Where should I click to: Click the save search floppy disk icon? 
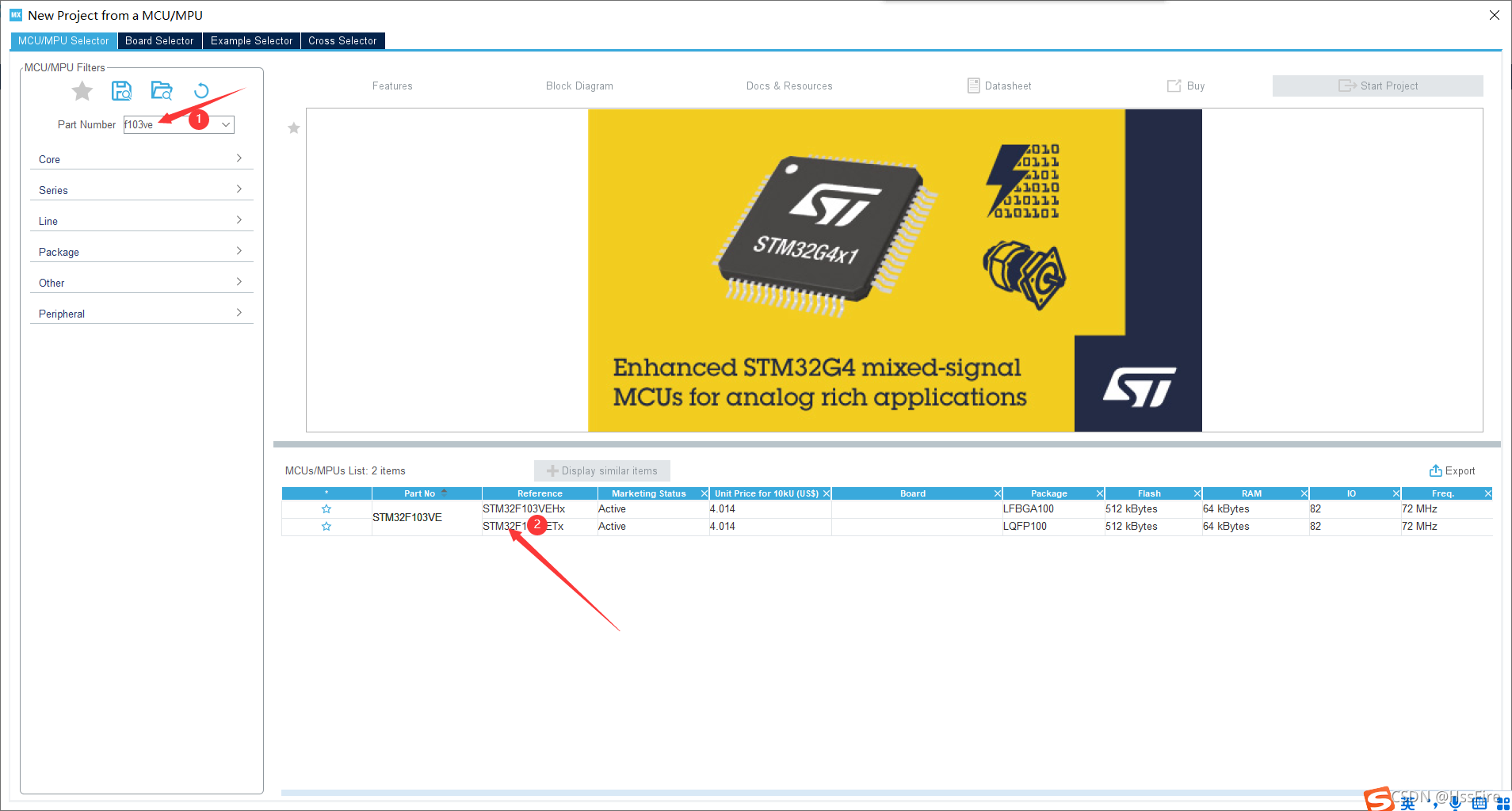121,91
